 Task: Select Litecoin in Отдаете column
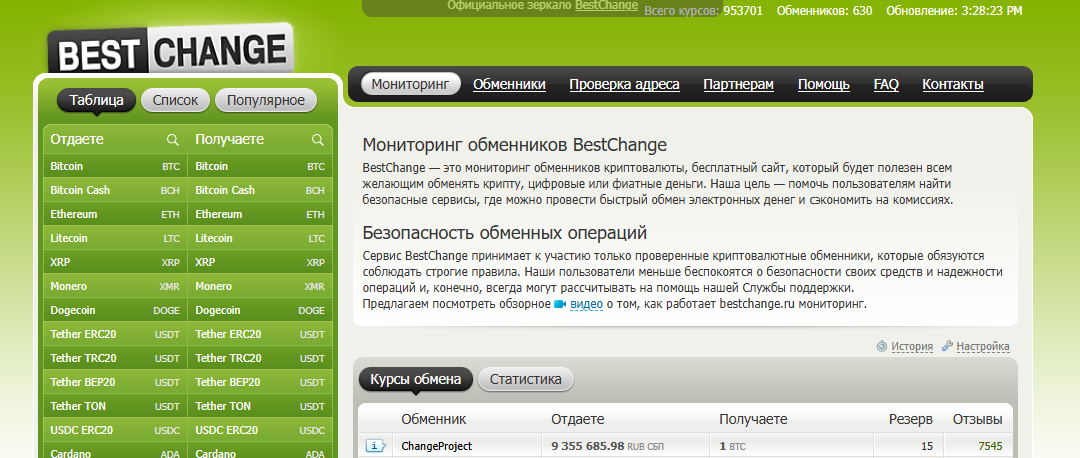[x=115, y=238]
